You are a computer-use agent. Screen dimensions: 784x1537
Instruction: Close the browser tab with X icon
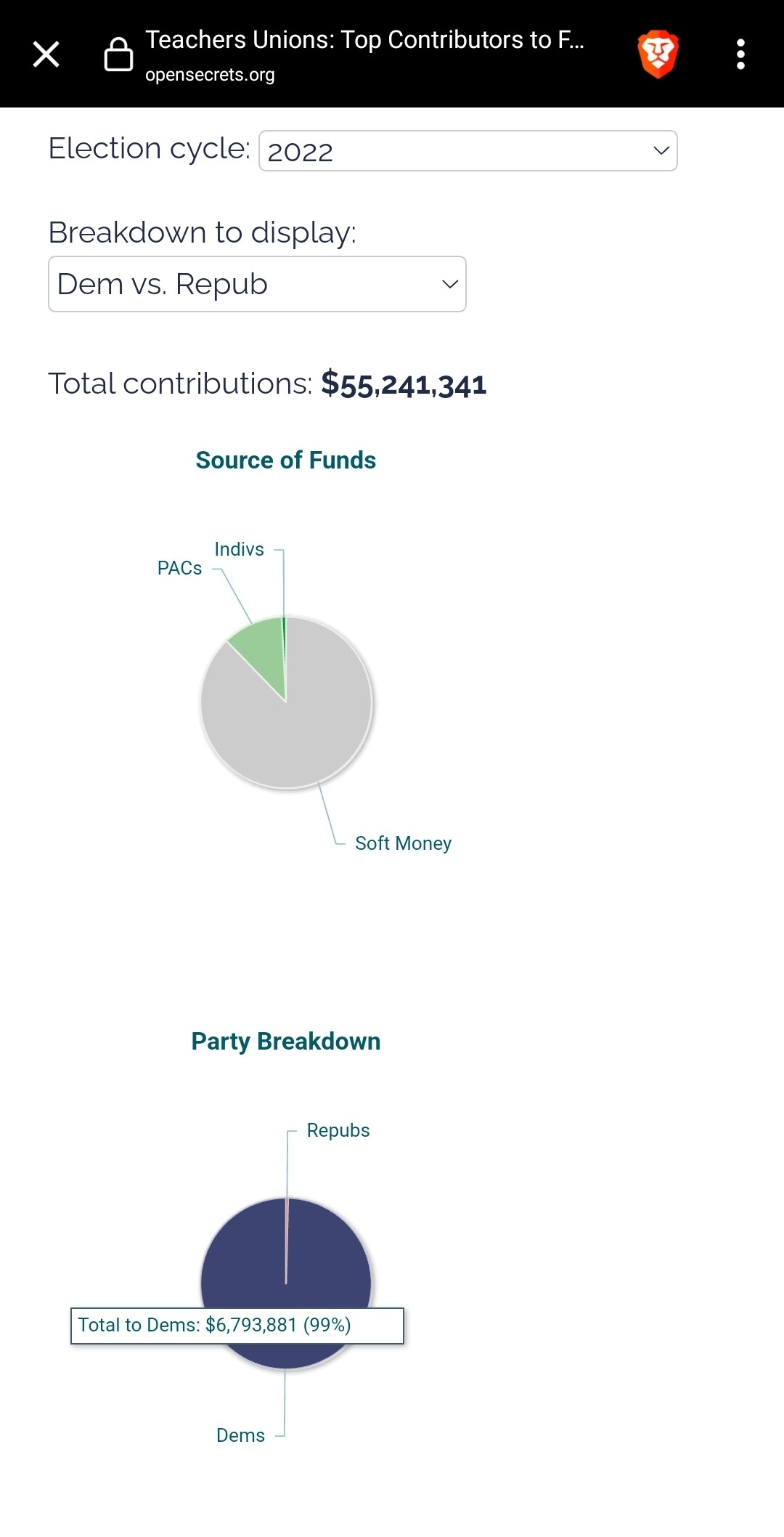point(46,54)
